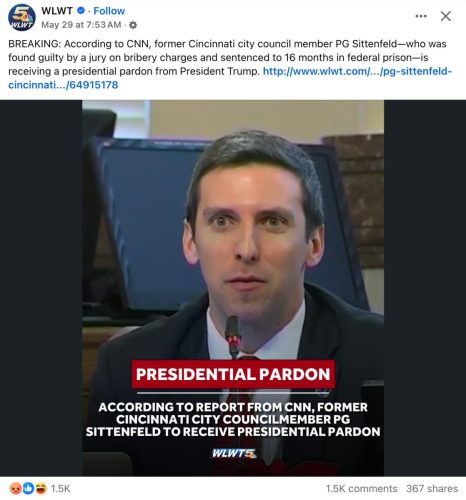This screenshot has height=500, width=466.
Task: Open the 1.5K comments section
Action: point(362,489)
